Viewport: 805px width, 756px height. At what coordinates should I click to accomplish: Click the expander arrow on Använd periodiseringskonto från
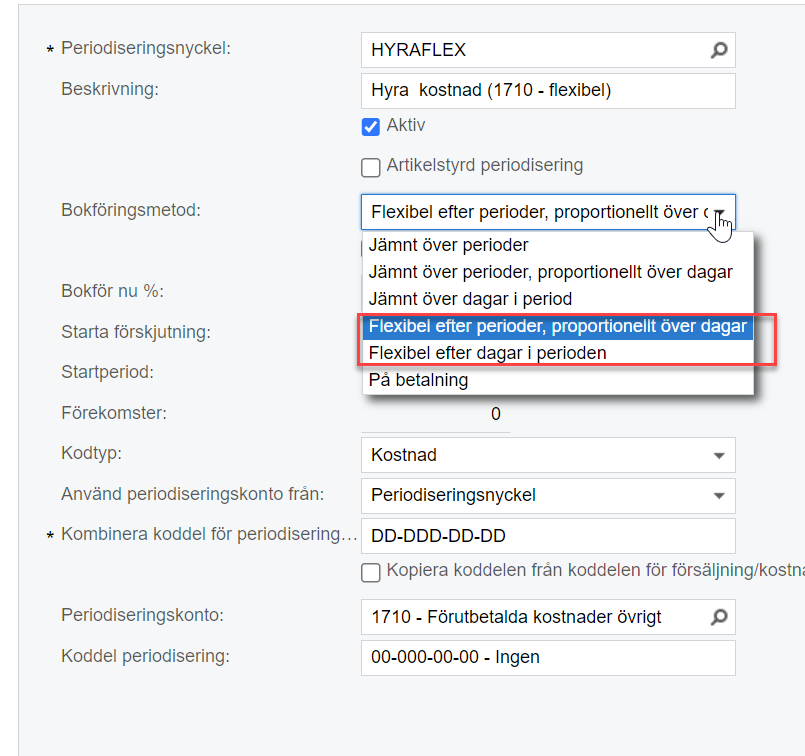coord(719,496)
